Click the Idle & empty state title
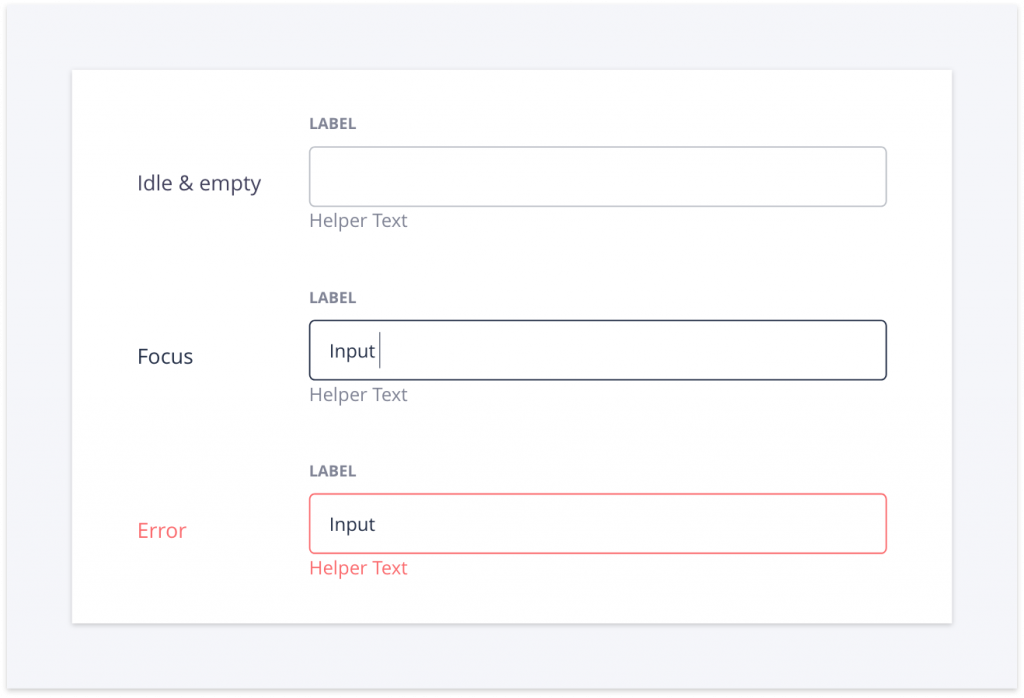1024x698 pixels. pos(199,183)
